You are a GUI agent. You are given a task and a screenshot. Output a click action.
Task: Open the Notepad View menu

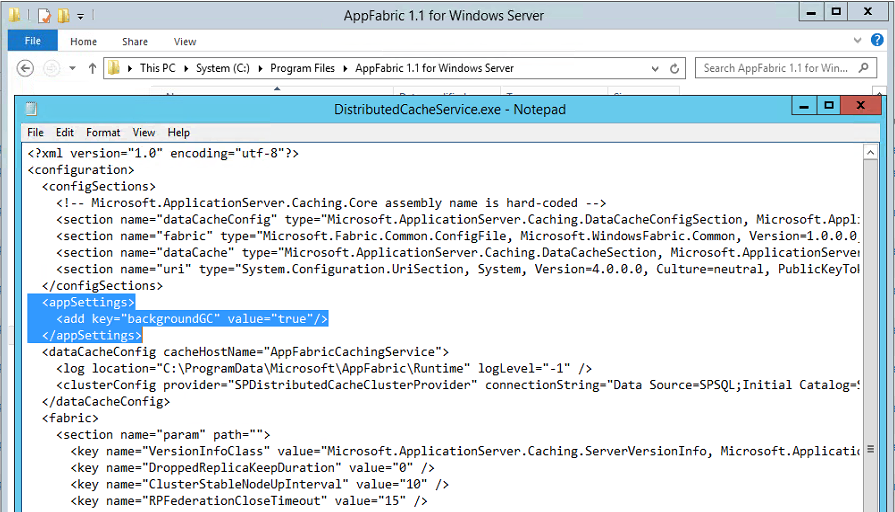pyautogui.click(x=144, y=132)
